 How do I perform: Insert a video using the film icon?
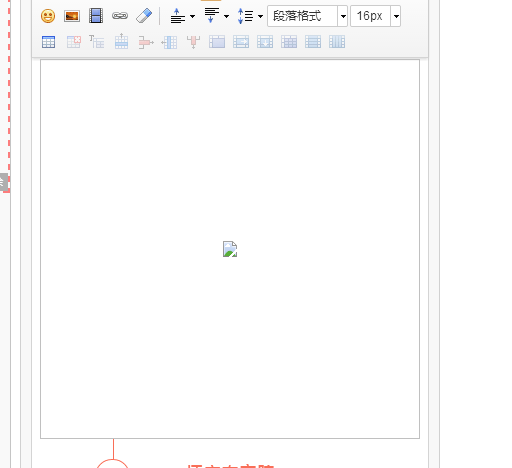[x=96, y=16]
